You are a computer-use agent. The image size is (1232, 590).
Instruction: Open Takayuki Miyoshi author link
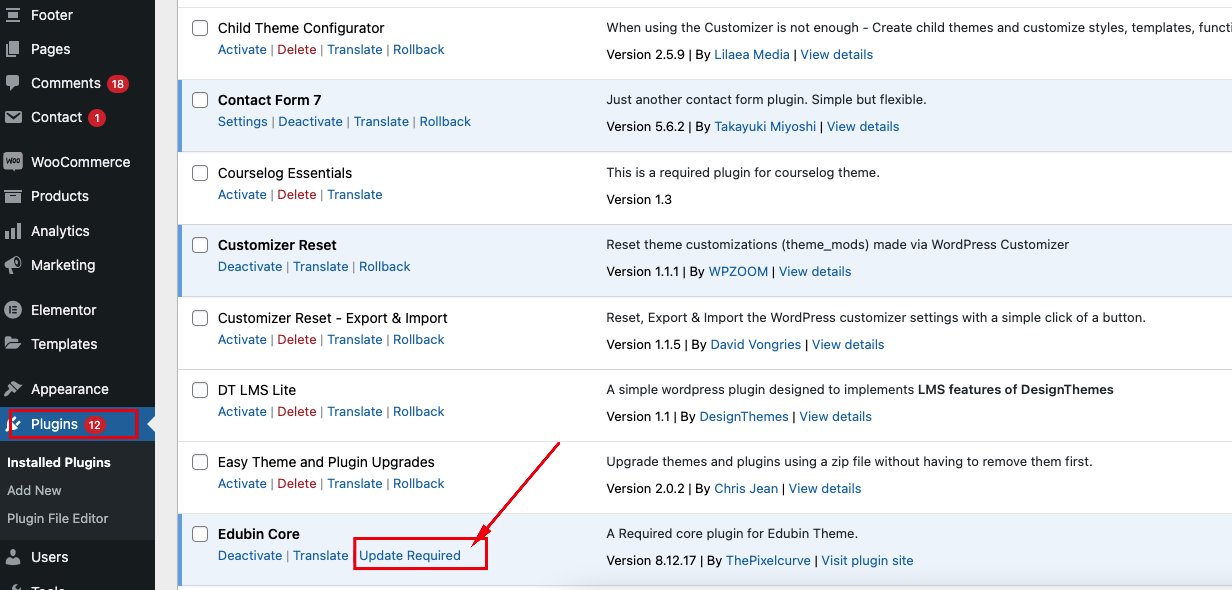tap(765, 126)
